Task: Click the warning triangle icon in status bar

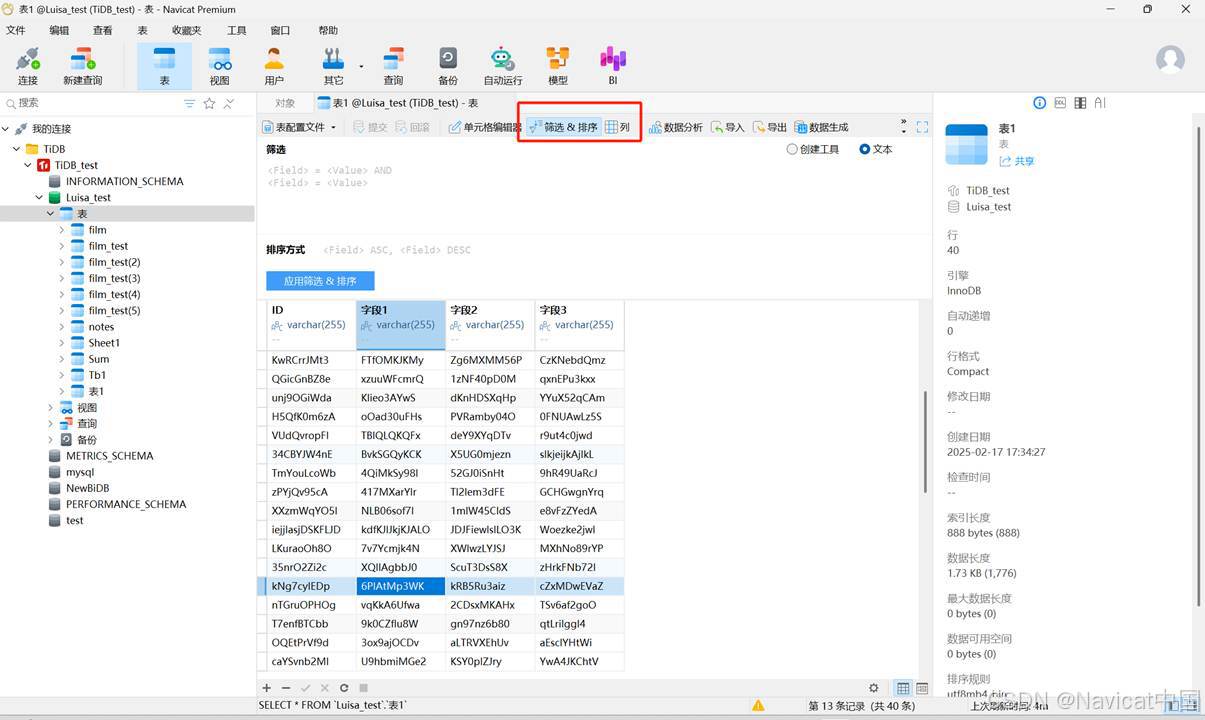Action: [759, 706]
